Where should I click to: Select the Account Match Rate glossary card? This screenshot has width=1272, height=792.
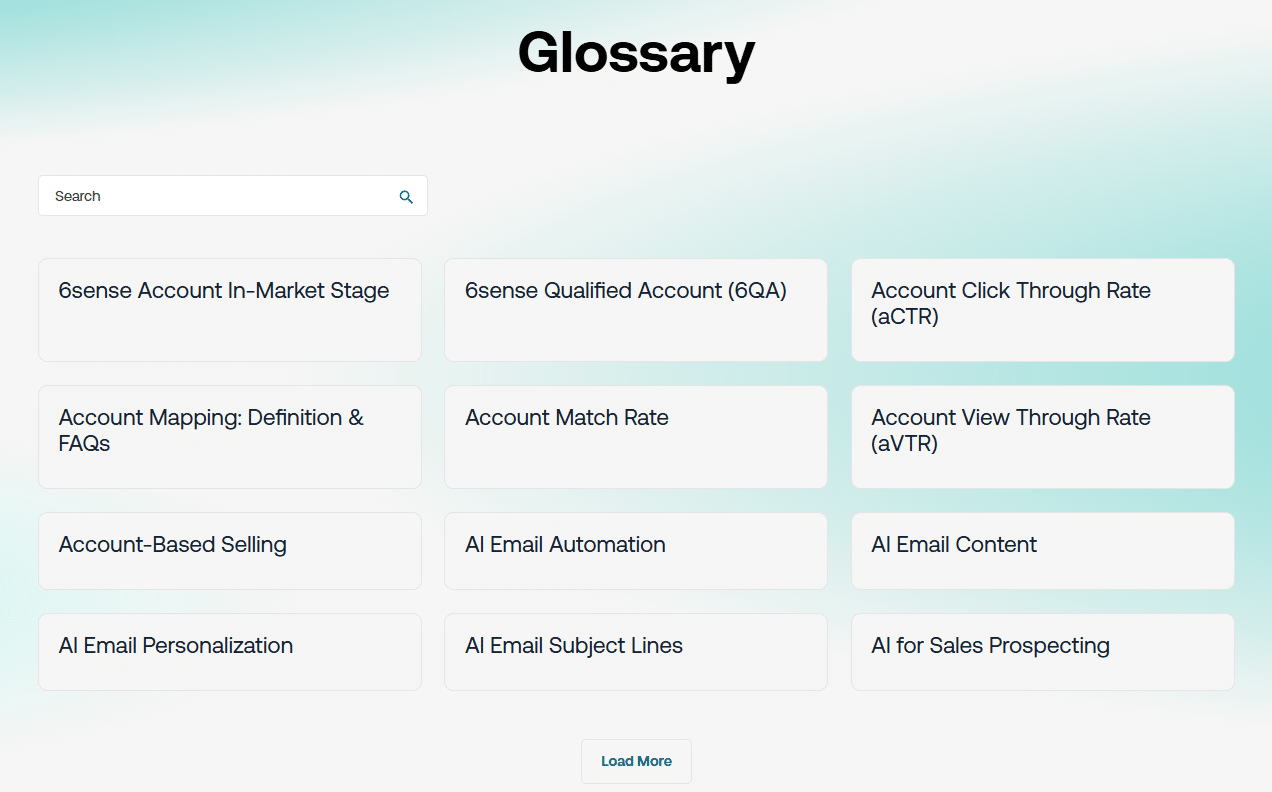(636, 437)
